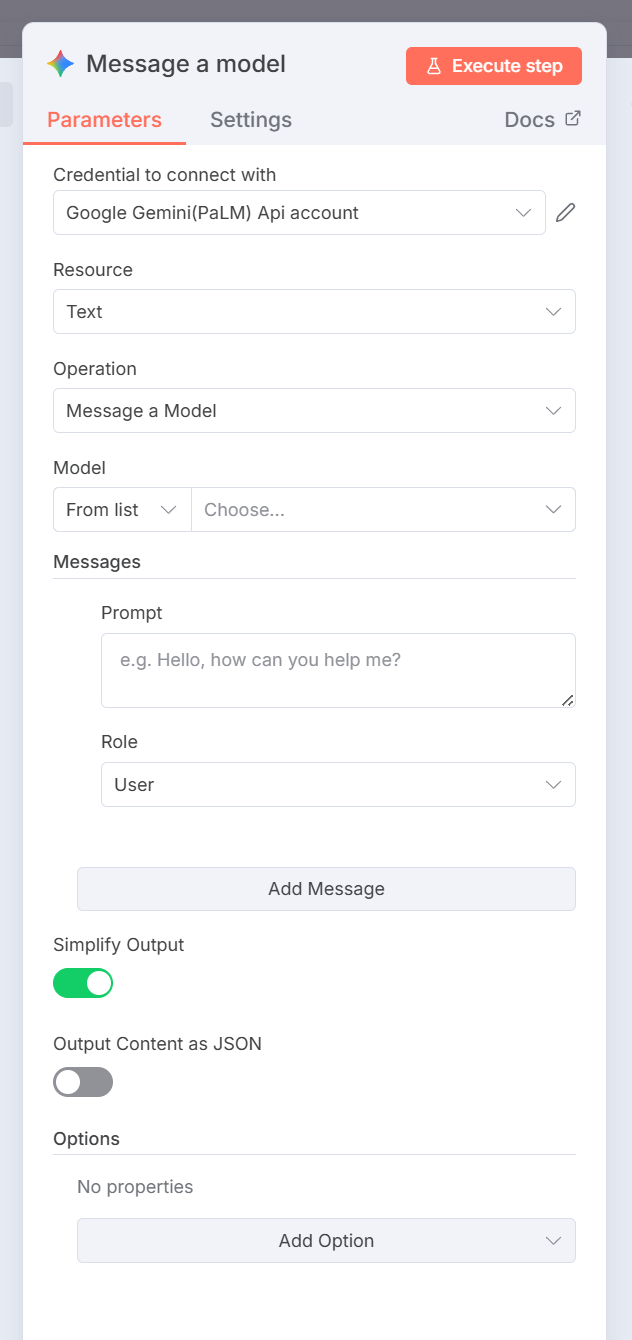This screenshot has height=1340, width=632.
Task: Expand the Resource dropdown showing Text
Action: coord(314,311)
